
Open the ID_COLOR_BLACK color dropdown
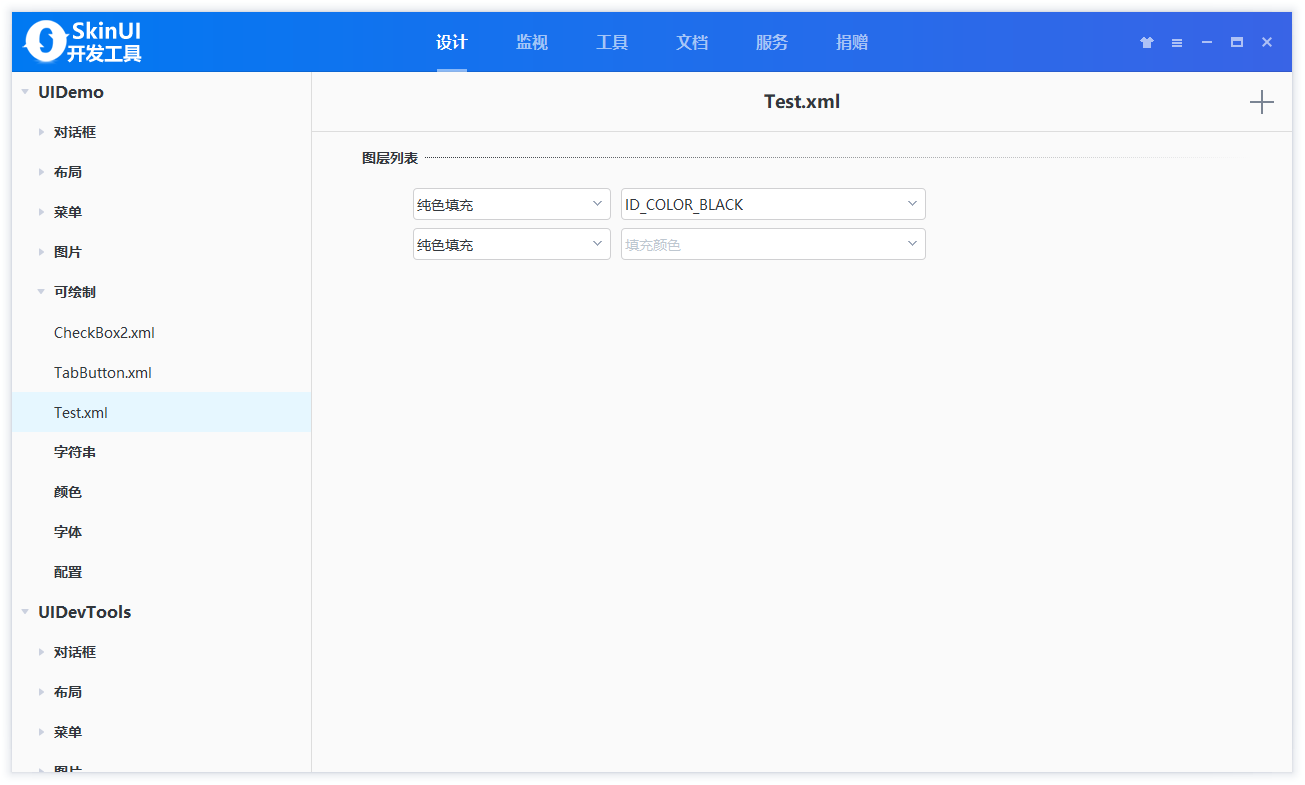(x=773, y=204)
